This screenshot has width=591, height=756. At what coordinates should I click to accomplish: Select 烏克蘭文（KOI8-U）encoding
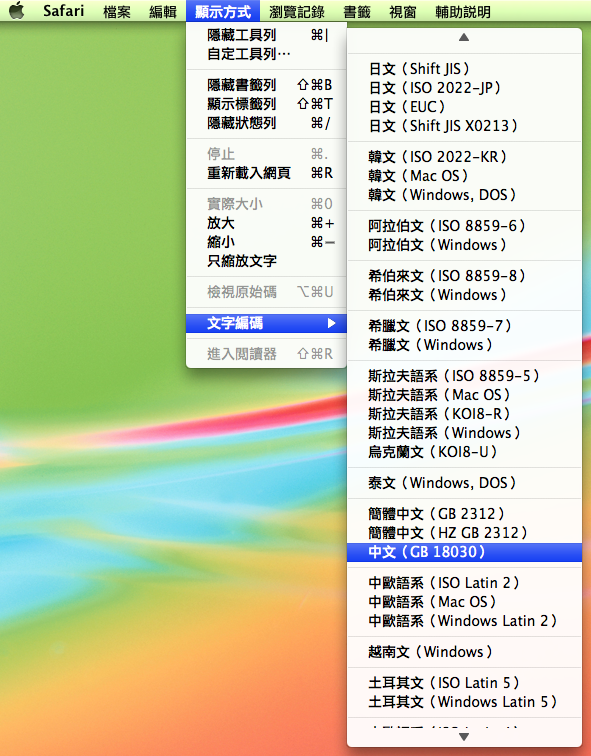click(x=464, y=452)
